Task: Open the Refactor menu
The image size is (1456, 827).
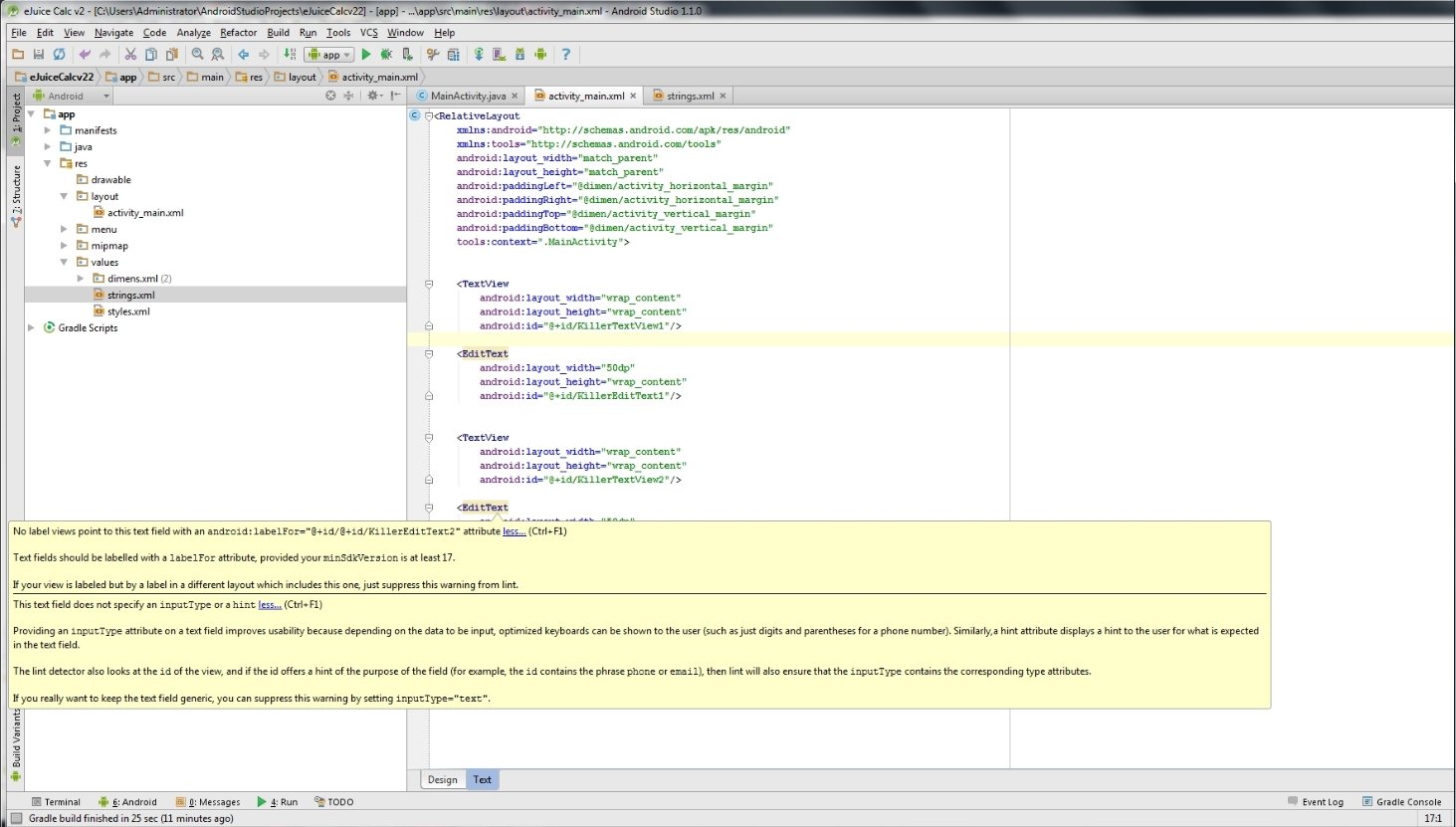Action: 238,32
